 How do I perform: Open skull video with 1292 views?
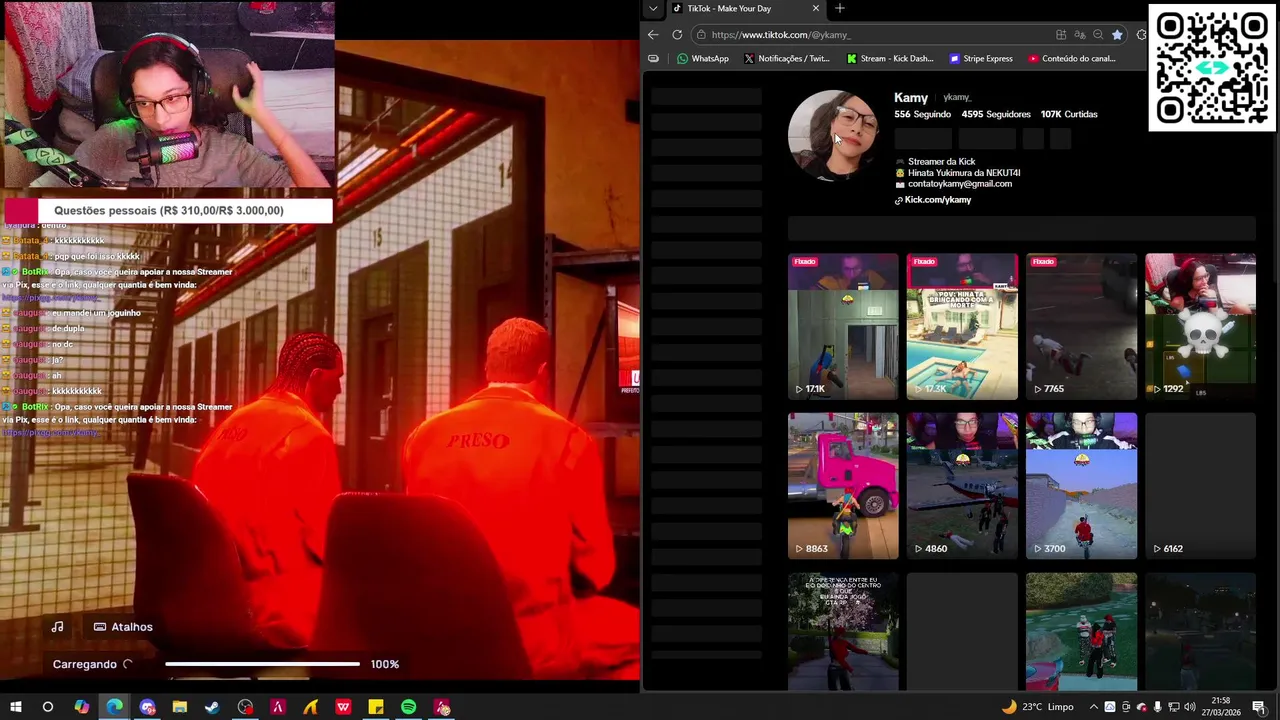(1200, 326)
